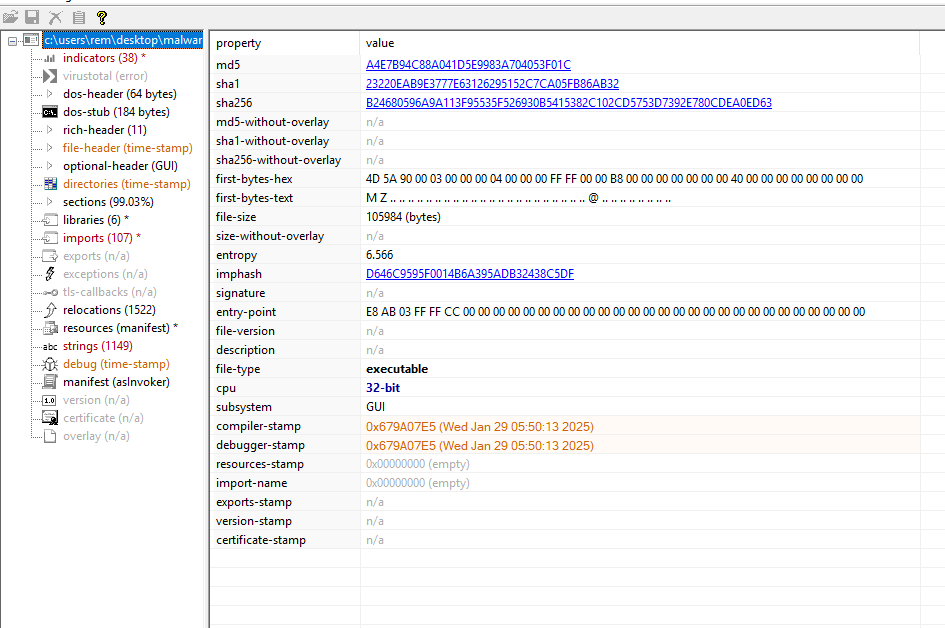
Task: Open manifest (asInvoker) entry
Action: (x=116, y=382)
